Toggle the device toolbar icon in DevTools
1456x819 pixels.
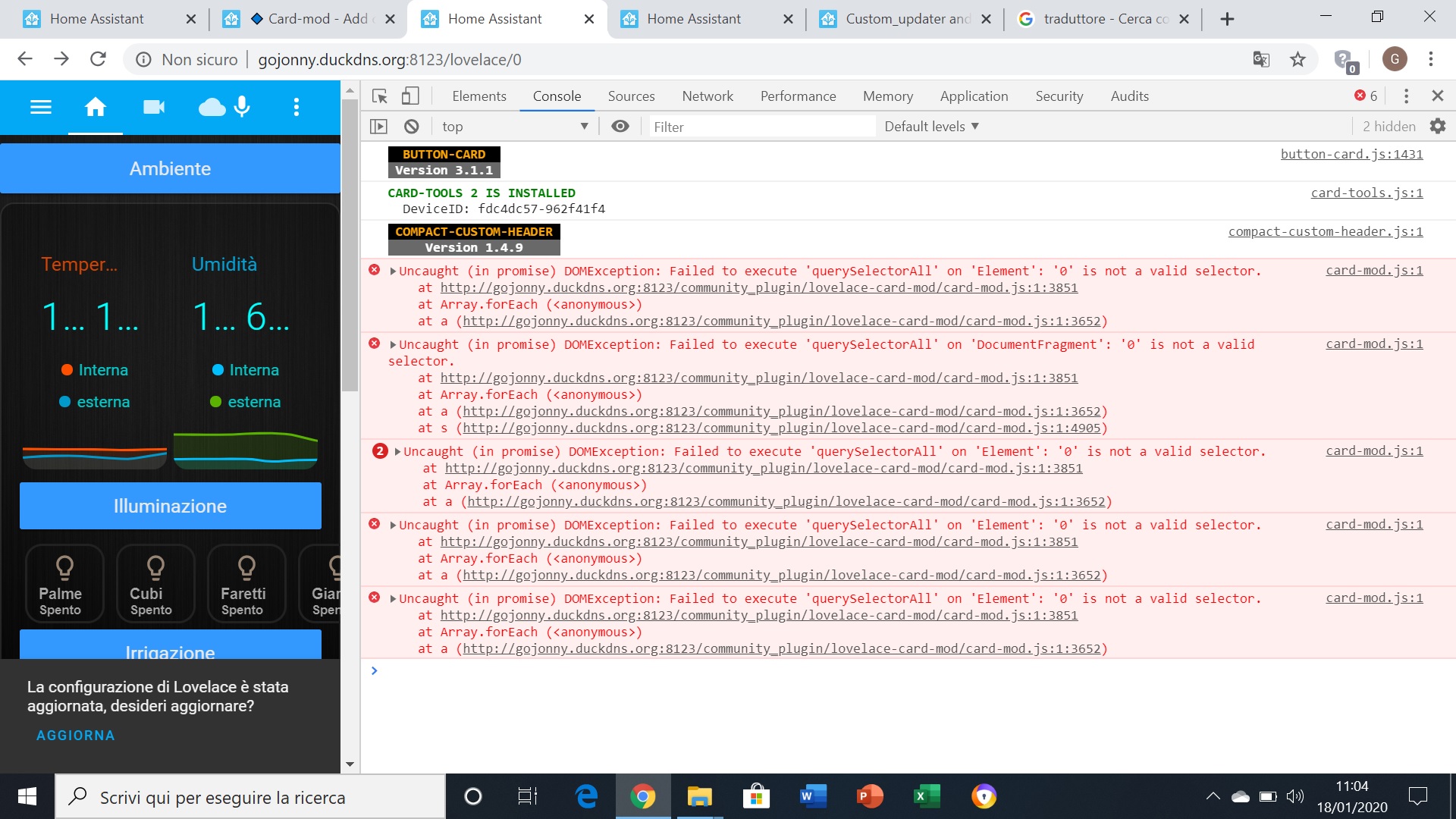pos(410,96)
